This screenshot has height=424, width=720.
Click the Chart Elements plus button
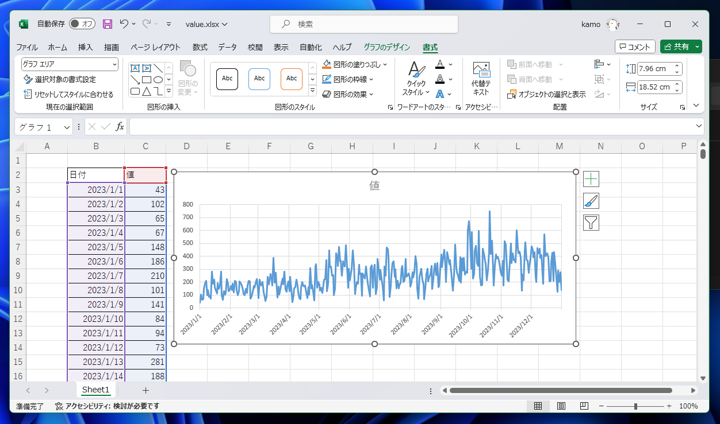591,179
